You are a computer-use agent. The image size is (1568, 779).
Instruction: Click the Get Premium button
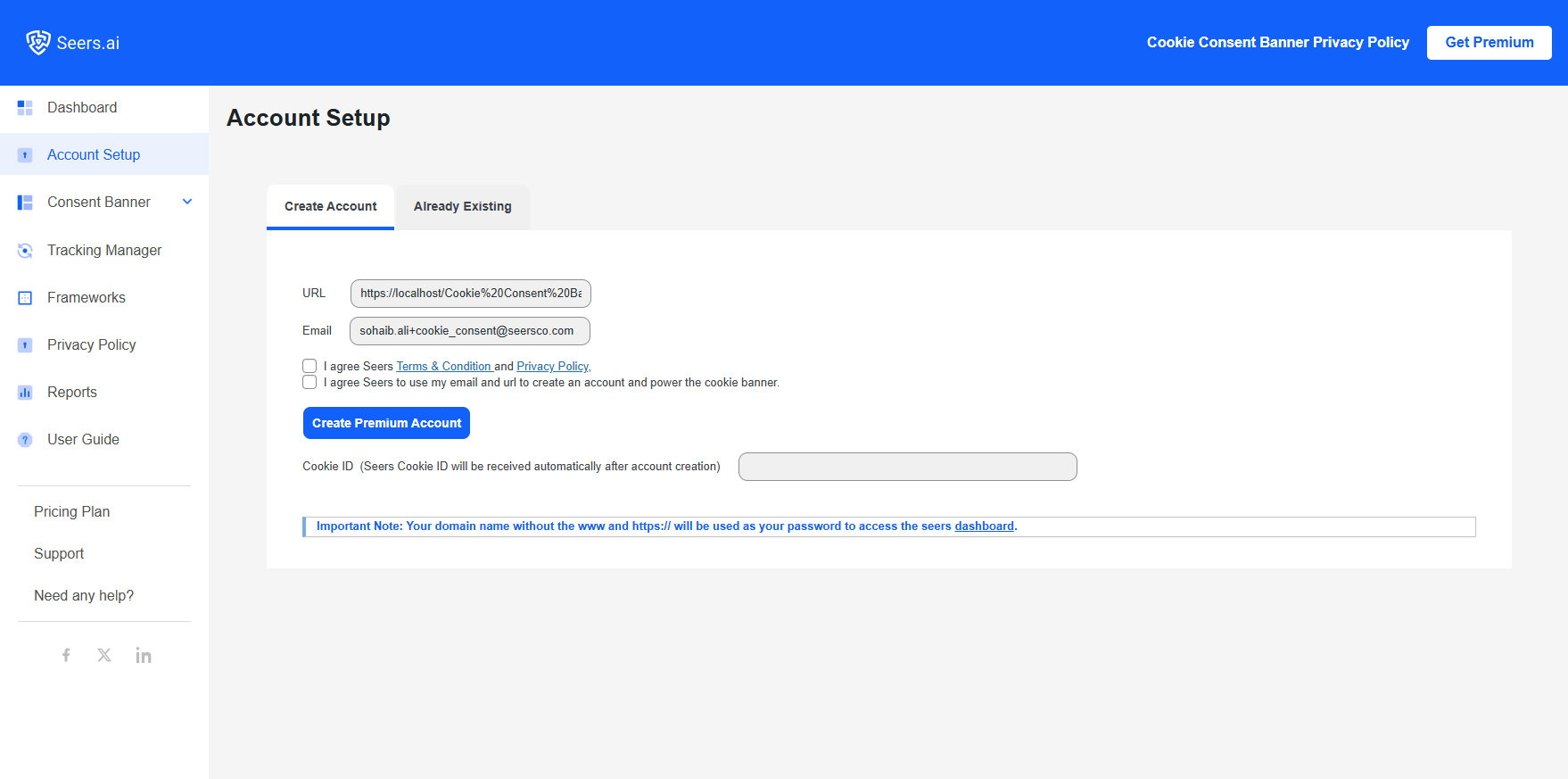pos(1489,42)
